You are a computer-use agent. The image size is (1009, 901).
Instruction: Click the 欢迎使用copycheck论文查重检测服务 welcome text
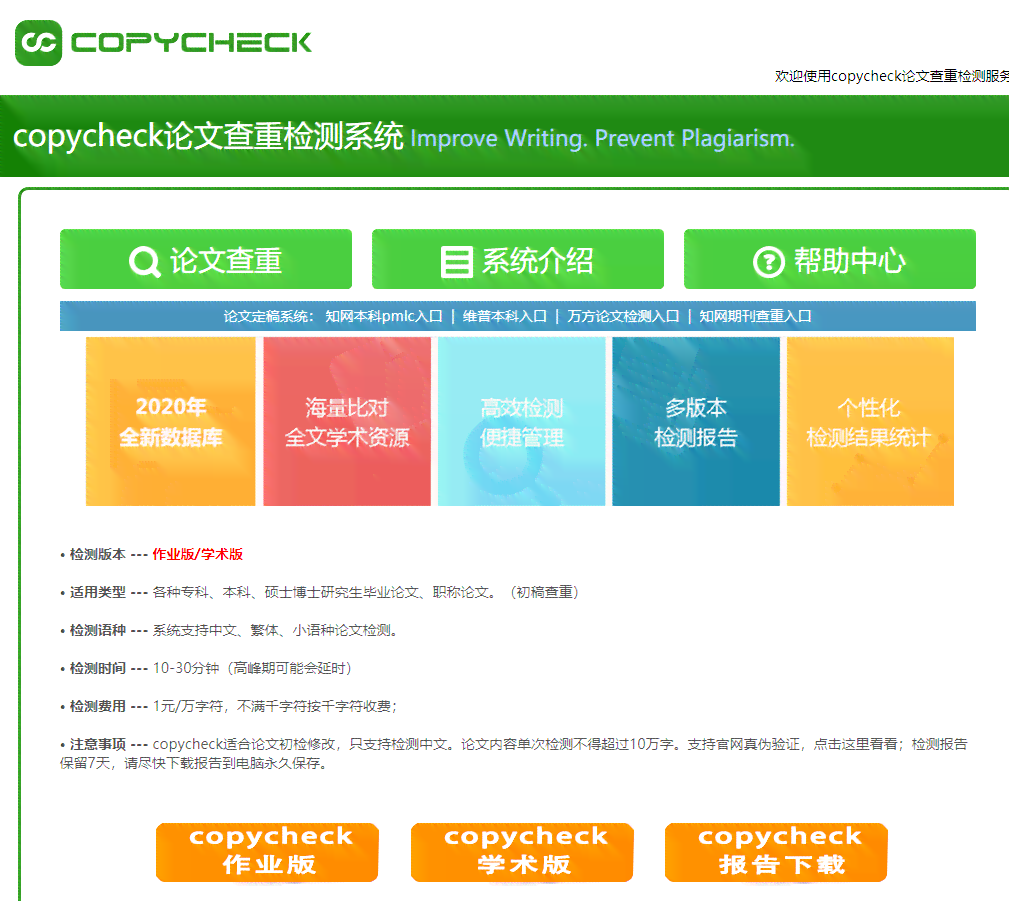pyautogui.click(x=892, y=76)
